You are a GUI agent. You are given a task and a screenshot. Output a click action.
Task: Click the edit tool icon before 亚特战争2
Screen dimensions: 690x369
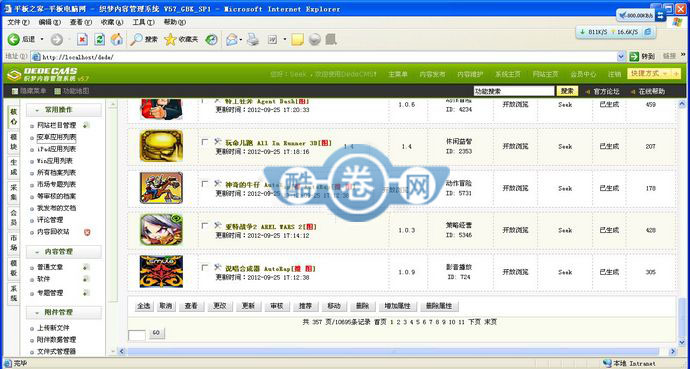pos(217,226)
